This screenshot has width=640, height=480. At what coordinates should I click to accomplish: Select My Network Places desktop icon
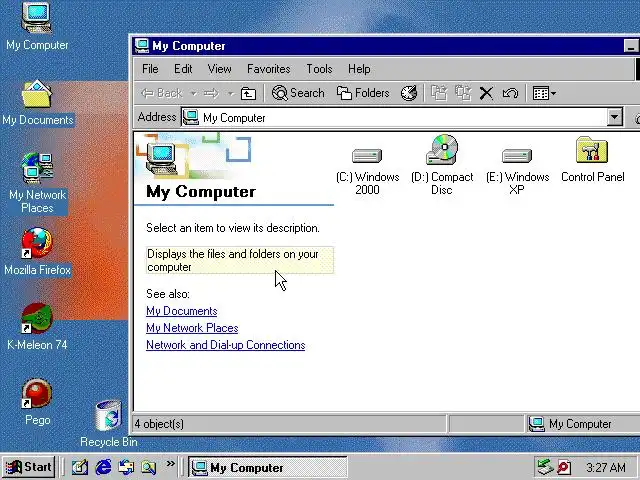(37, 183)
